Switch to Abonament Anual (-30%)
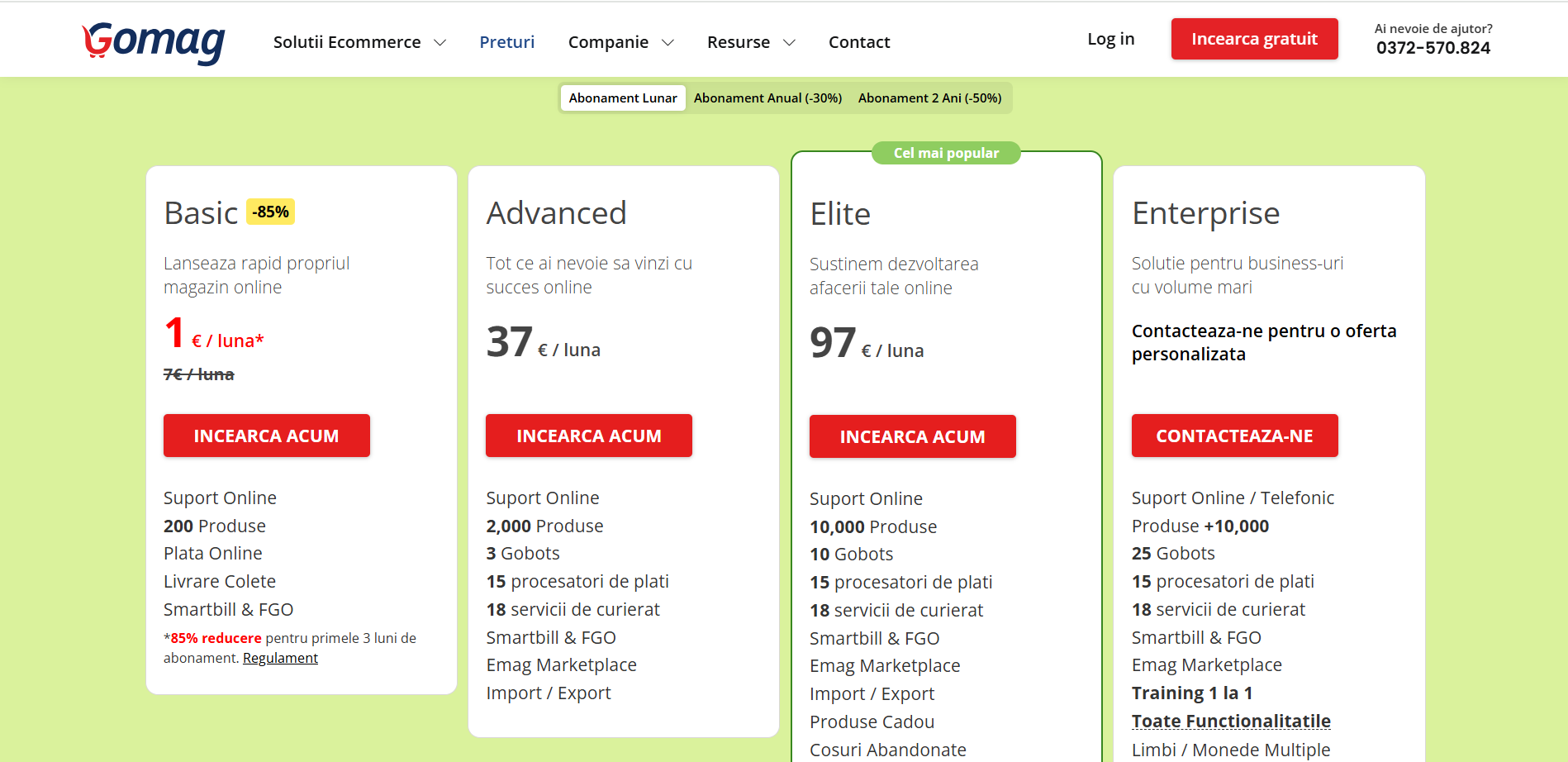The height and width of the screenshot is (762, 1568). point(767,98)
